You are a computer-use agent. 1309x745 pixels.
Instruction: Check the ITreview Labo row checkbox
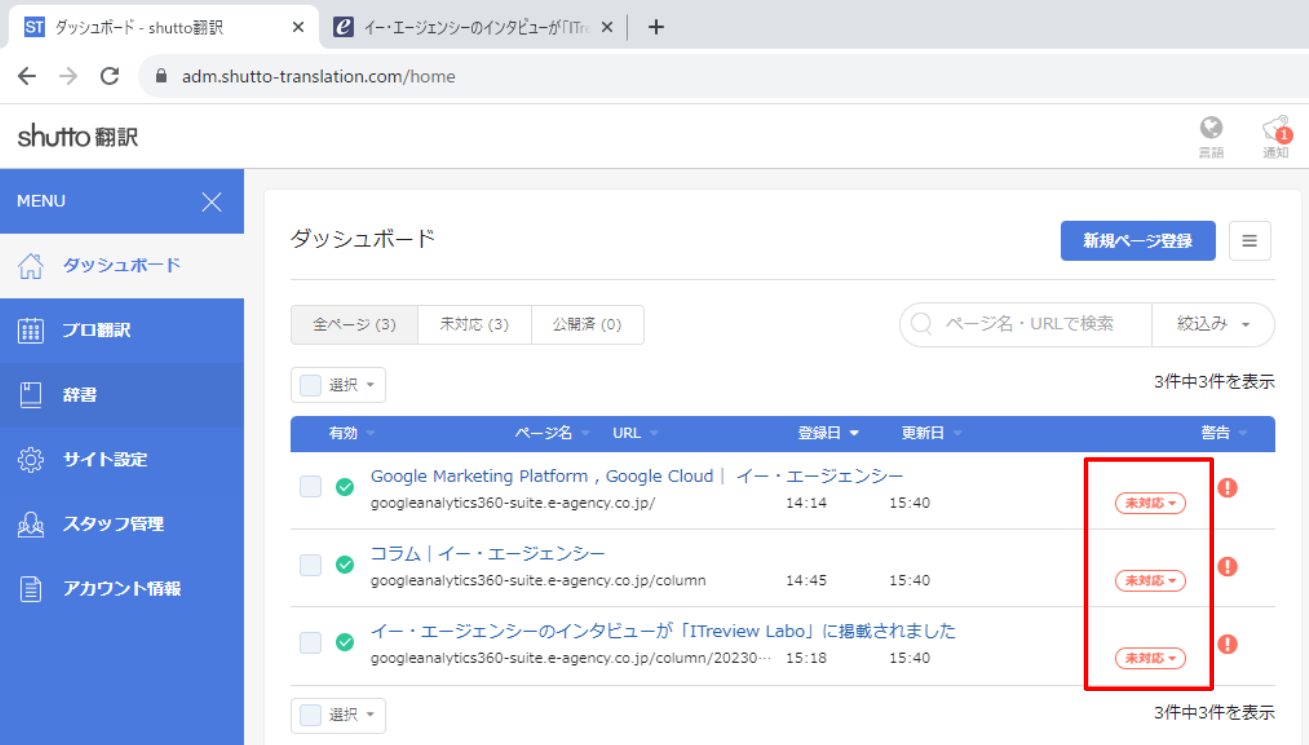pyautogui.click(x=311, y=643)
